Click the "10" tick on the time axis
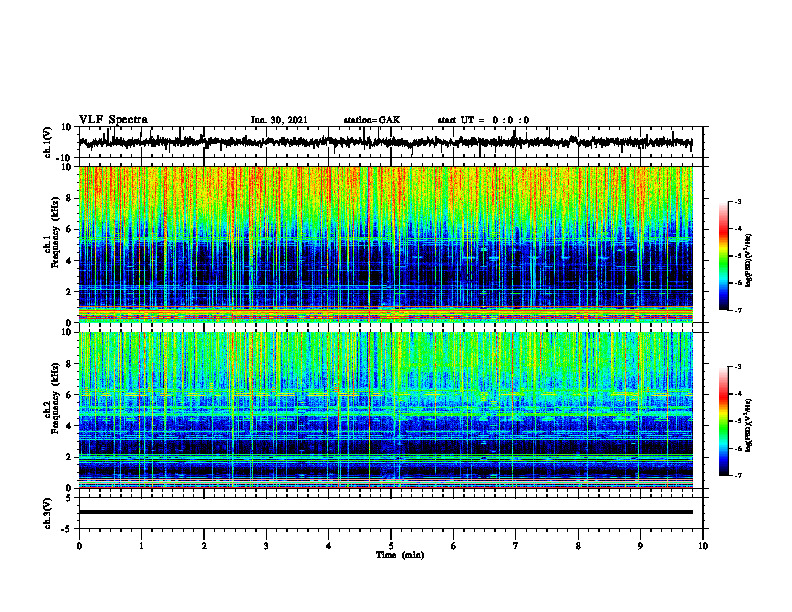The width and height of the screenshot is (792, 612). coord(703,546)
